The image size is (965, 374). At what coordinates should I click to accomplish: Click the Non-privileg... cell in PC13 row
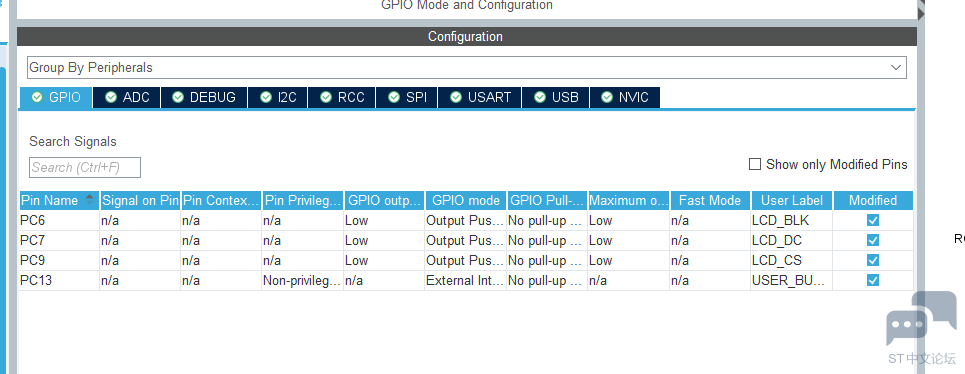(303, 280)
